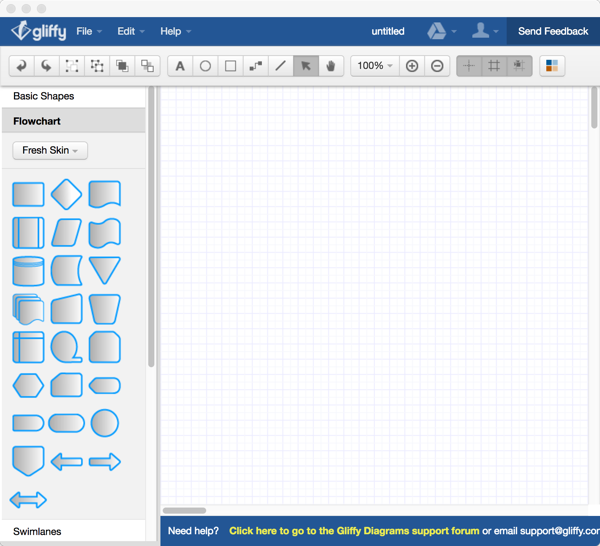Select the Pointer arrow tool
The height and width of the screenshot is (546, 600).
click(306, 66)
